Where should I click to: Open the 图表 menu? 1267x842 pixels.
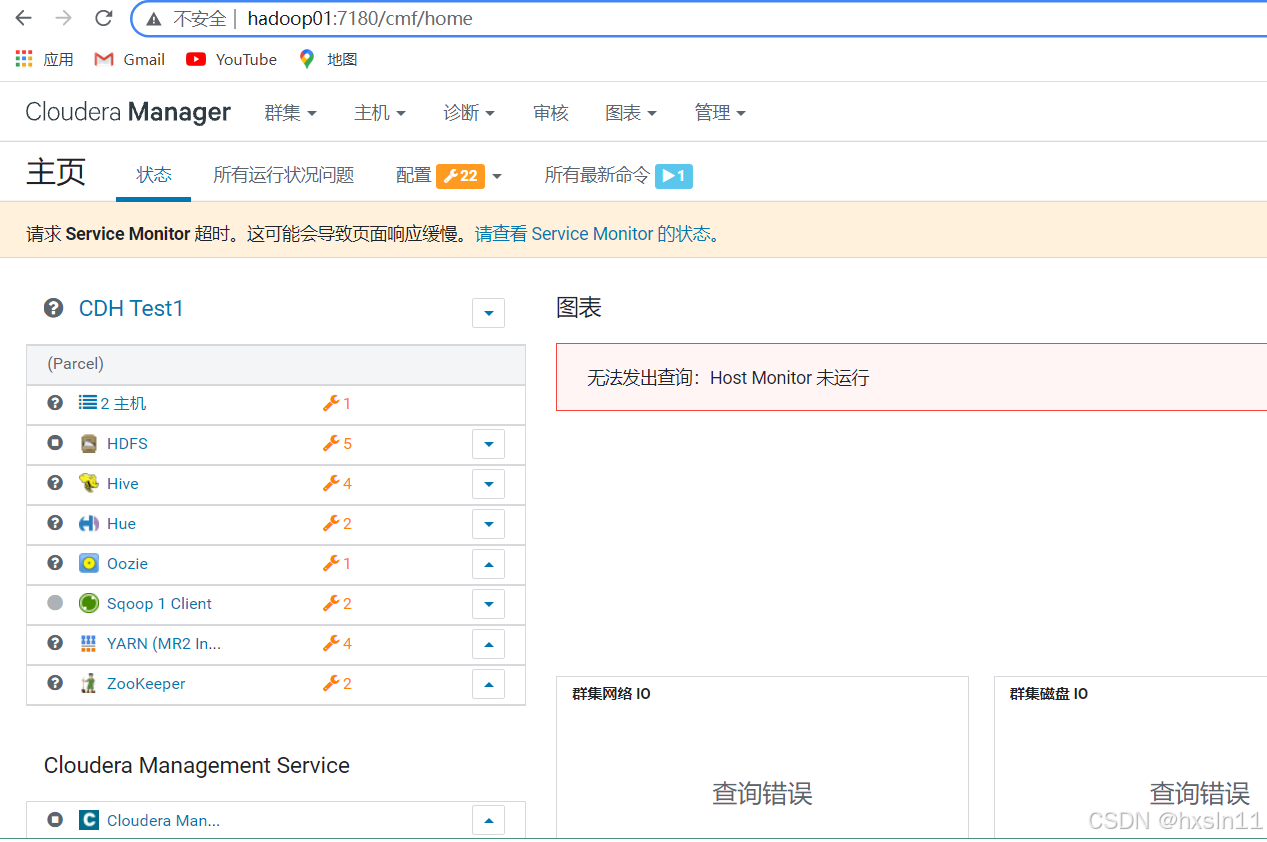(631, 113)
